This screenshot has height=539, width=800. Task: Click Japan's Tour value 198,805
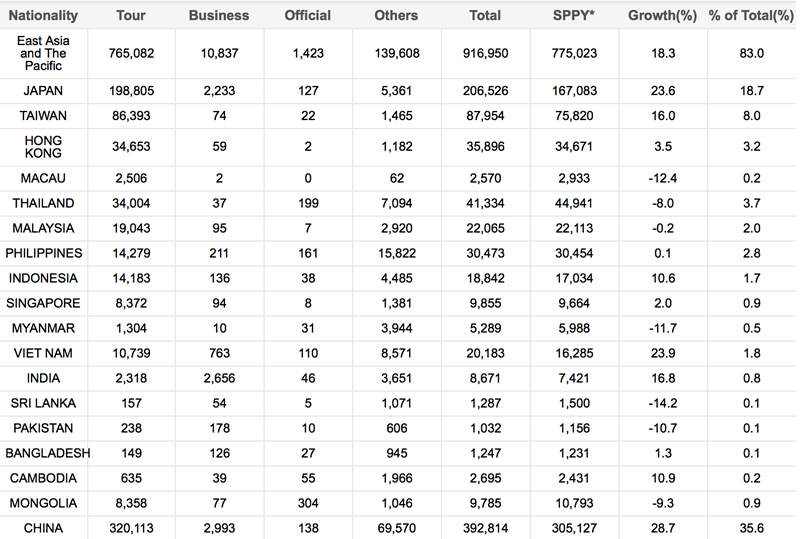[131, 91]
